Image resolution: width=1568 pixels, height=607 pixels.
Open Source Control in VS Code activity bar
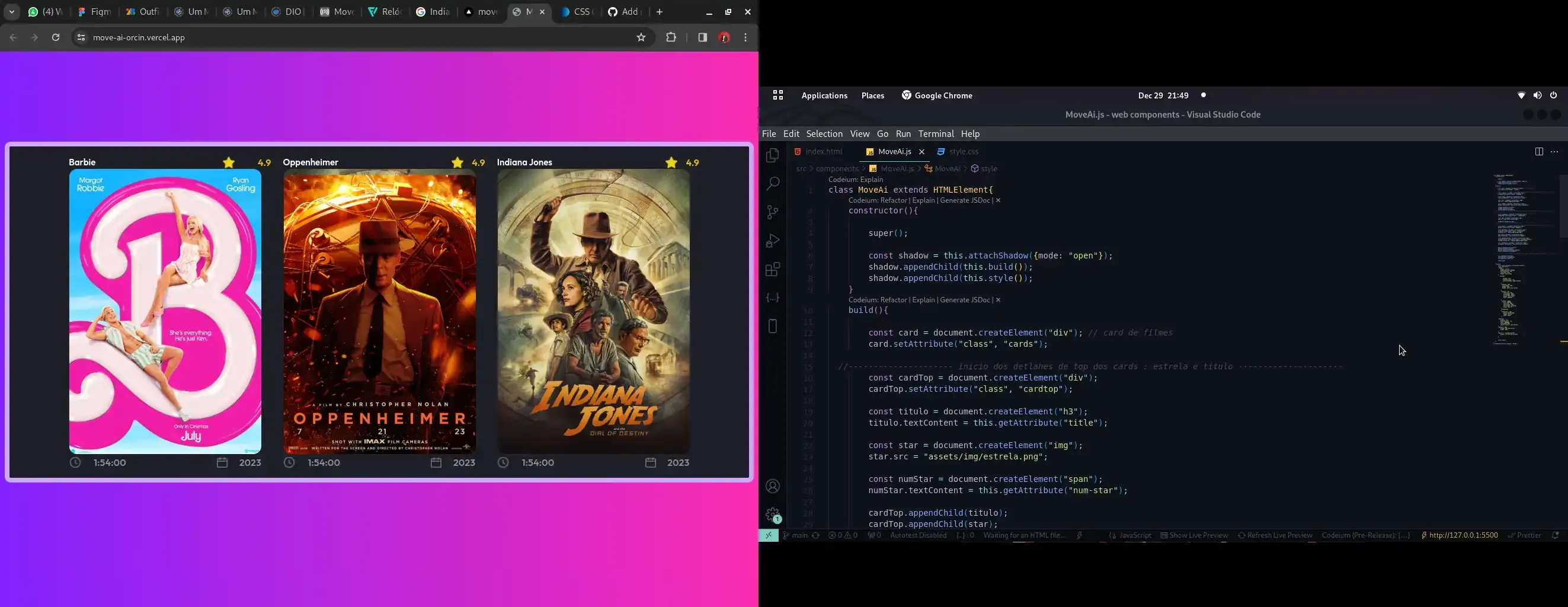point(772,212)
